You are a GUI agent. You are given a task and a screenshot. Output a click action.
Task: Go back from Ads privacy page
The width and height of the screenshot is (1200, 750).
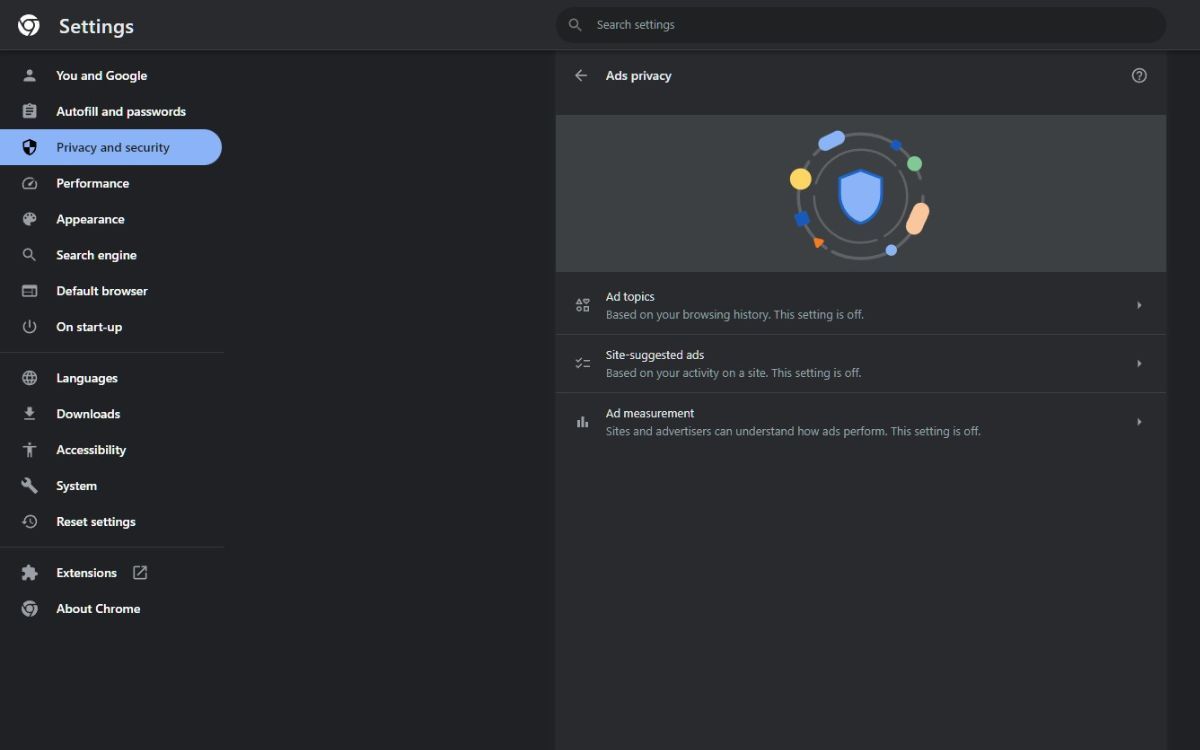click(581, 75)
